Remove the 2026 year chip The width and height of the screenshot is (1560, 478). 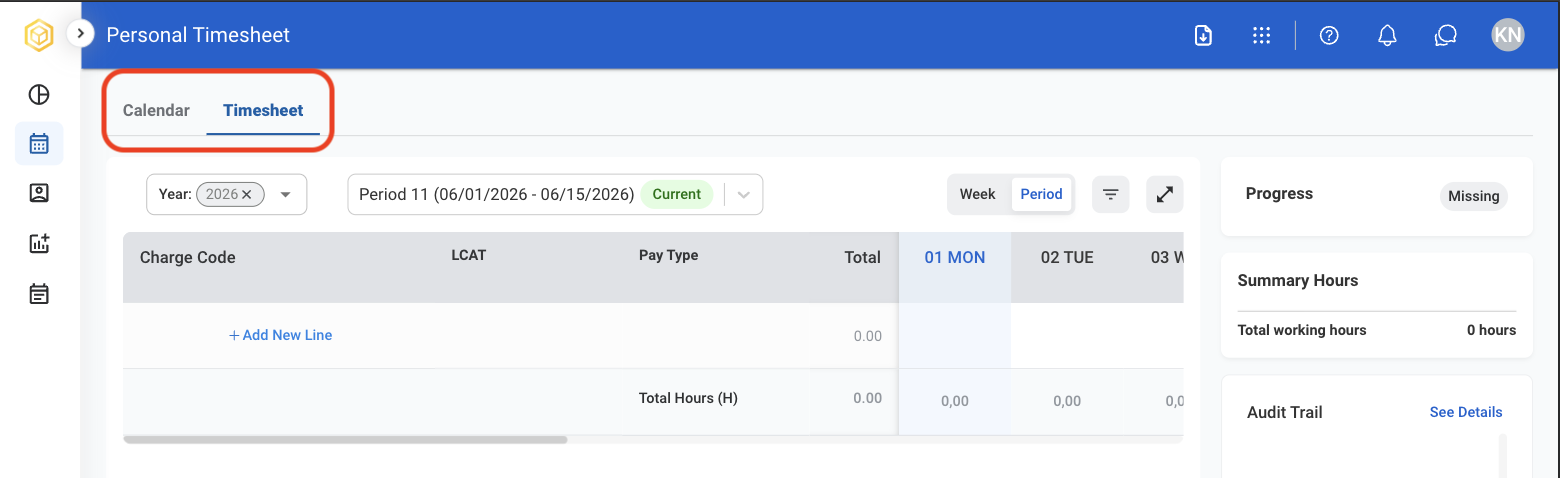[246, 194]
